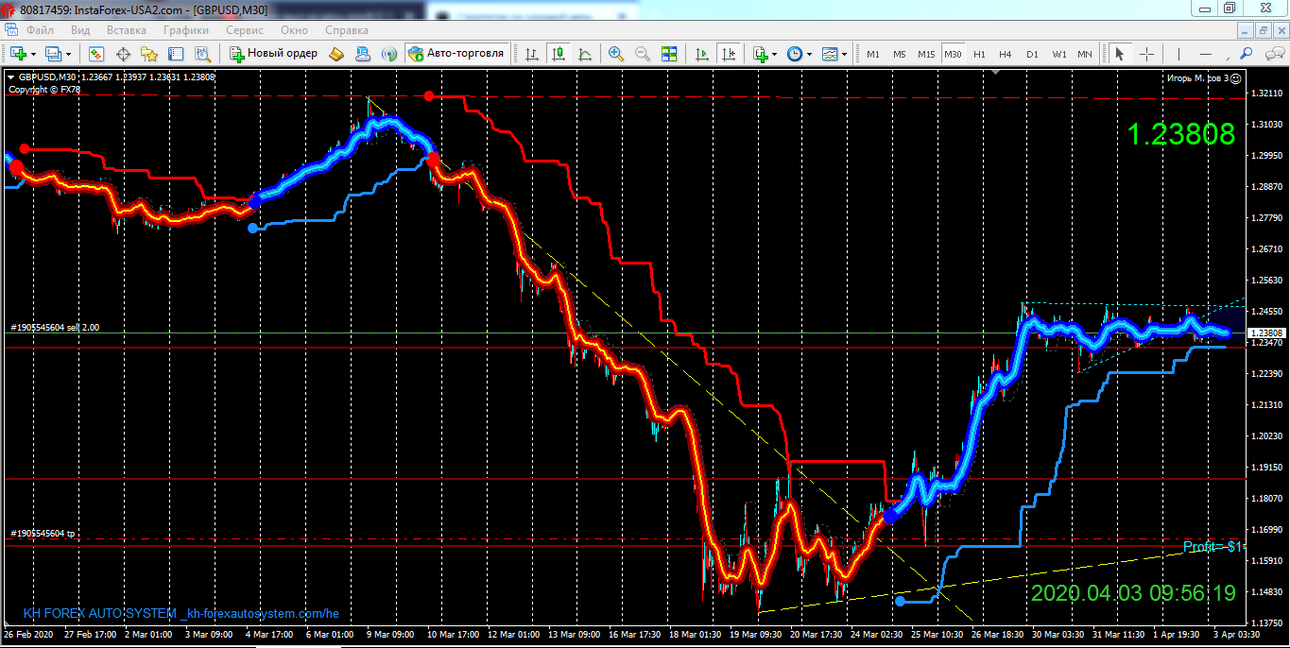Click the Templates icon
Screen dimensions: 1290x648
coord(829,54)
